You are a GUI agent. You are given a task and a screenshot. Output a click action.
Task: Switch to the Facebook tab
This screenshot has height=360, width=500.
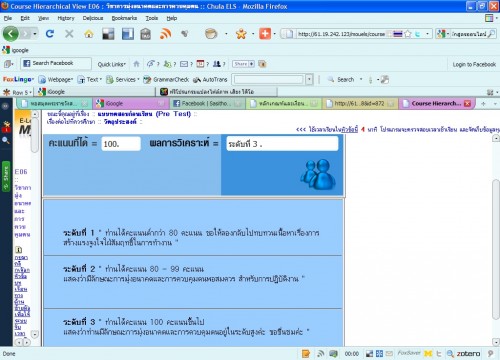coord(207,104)
